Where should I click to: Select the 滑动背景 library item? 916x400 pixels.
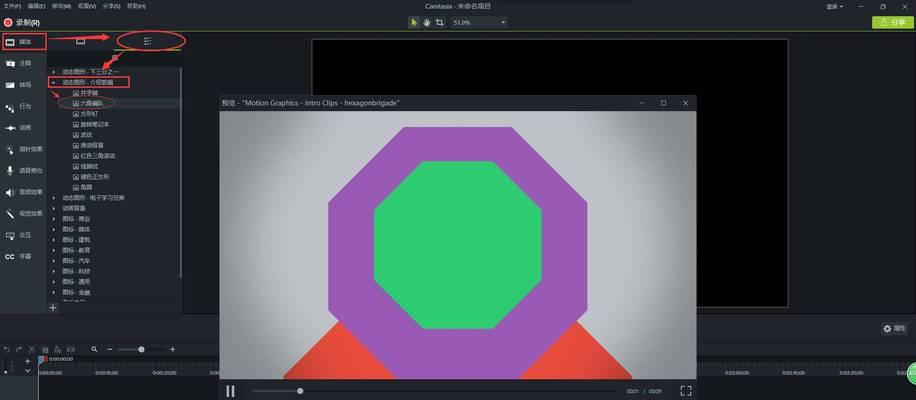(x=88, y=145)
